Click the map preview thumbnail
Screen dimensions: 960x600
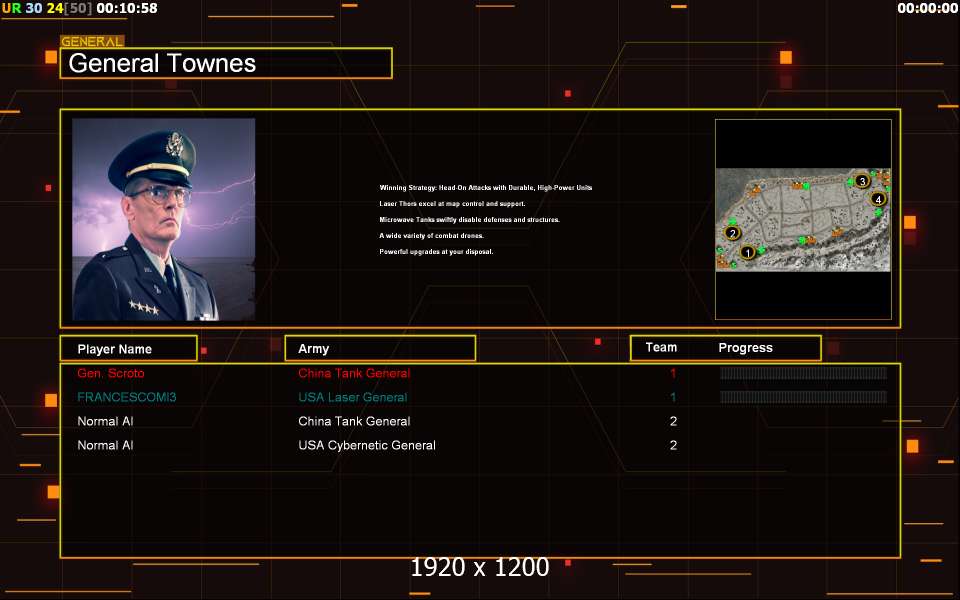[803, 219]
